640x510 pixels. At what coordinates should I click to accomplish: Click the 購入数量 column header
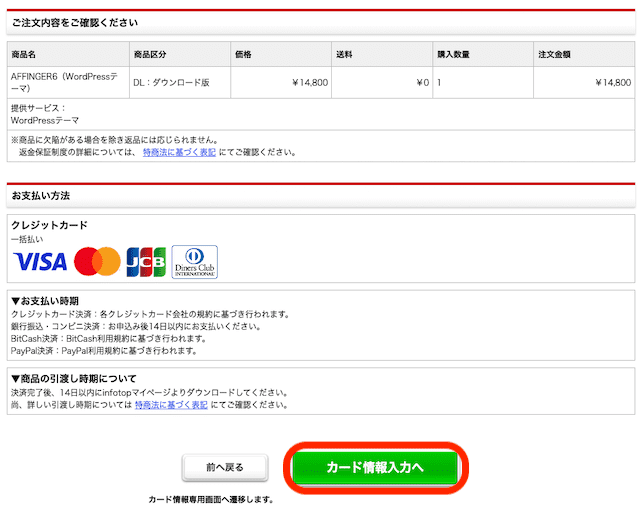483,54
